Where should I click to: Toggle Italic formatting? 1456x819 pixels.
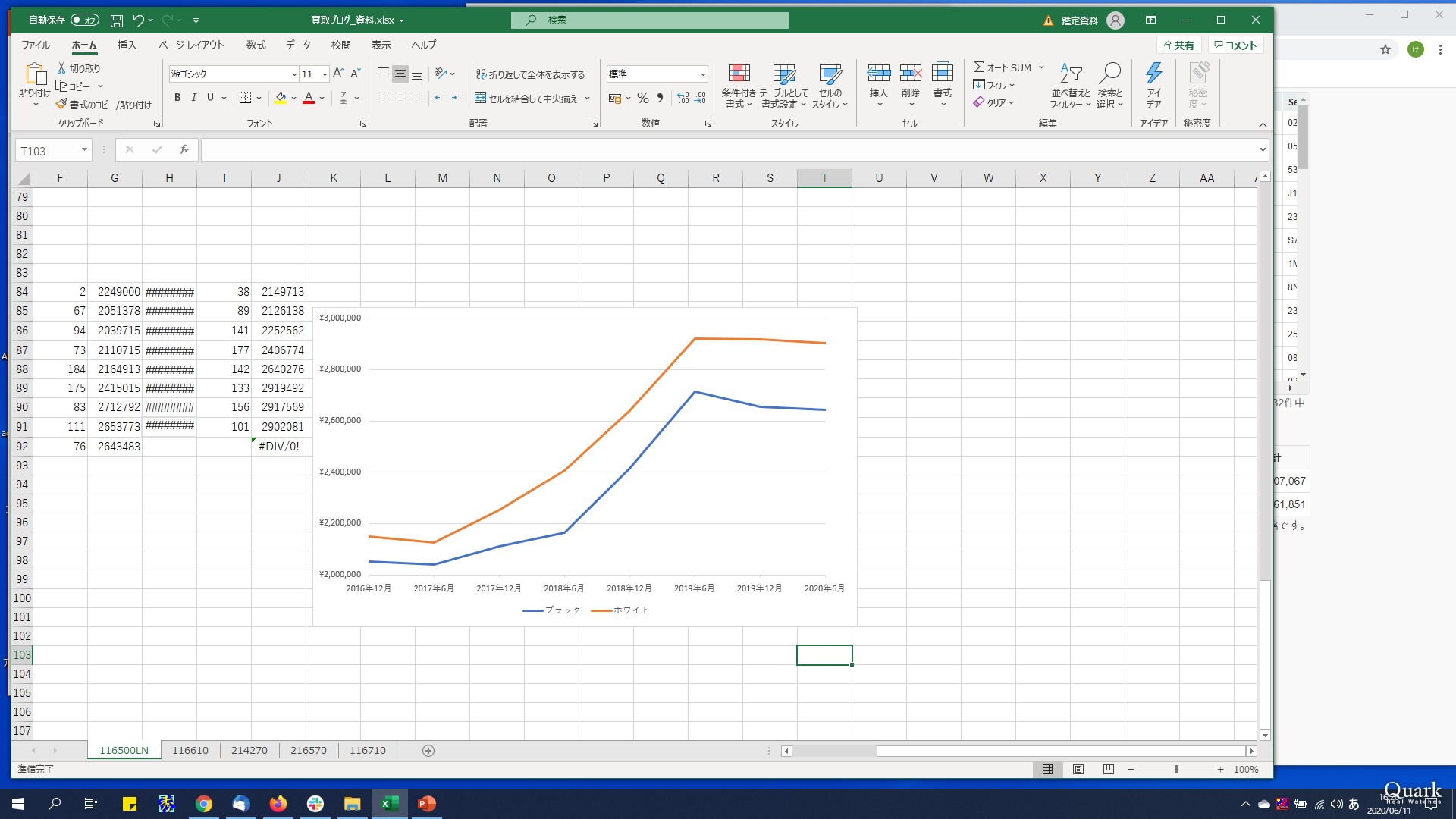tap(194, 98)
